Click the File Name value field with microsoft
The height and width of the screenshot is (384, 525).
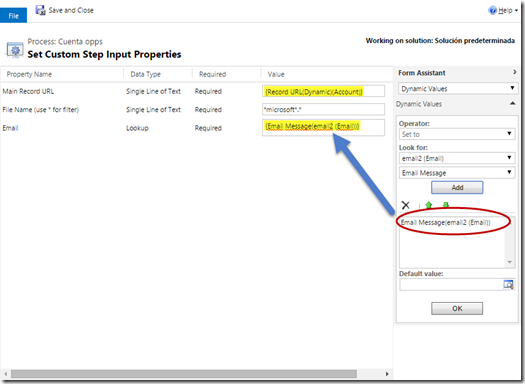tap(323, 109)
